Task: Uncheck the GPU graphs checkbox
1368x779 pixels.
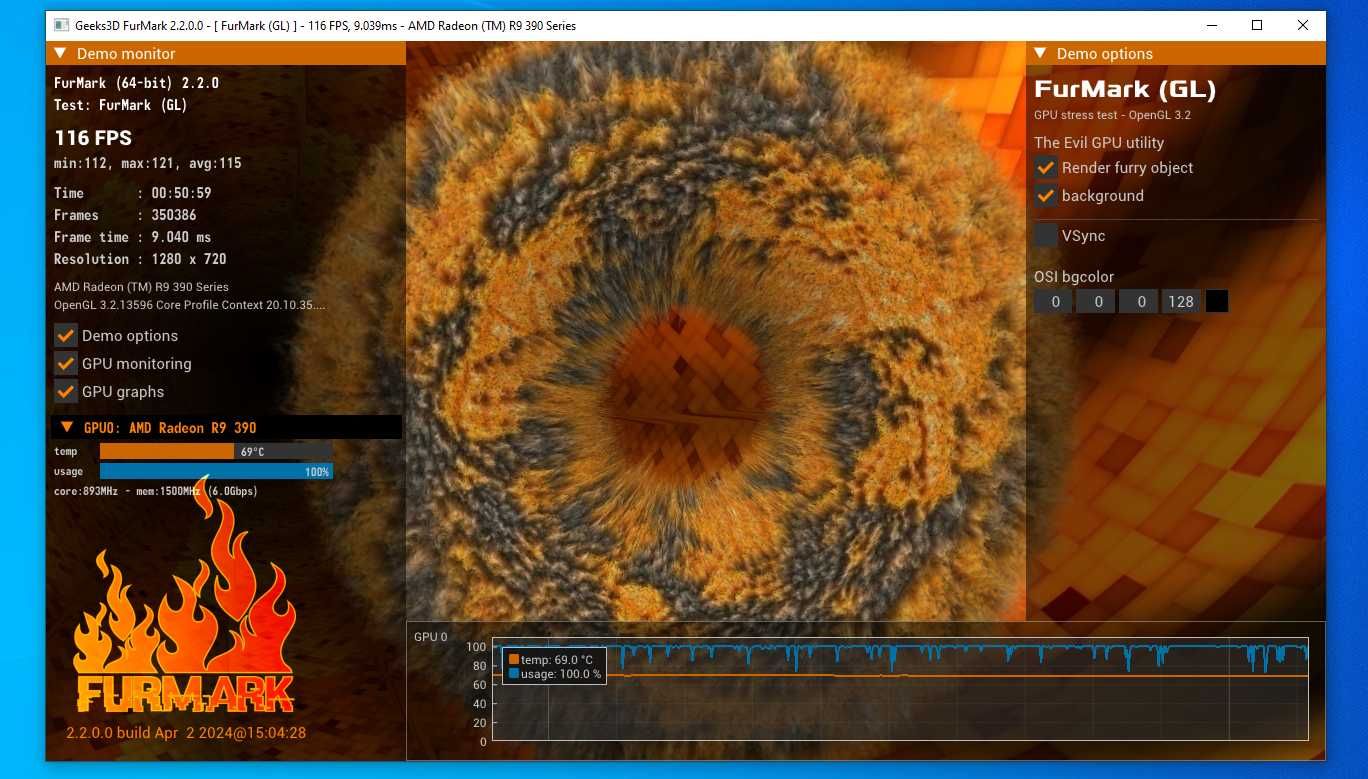Action: (x=66, y=392)
